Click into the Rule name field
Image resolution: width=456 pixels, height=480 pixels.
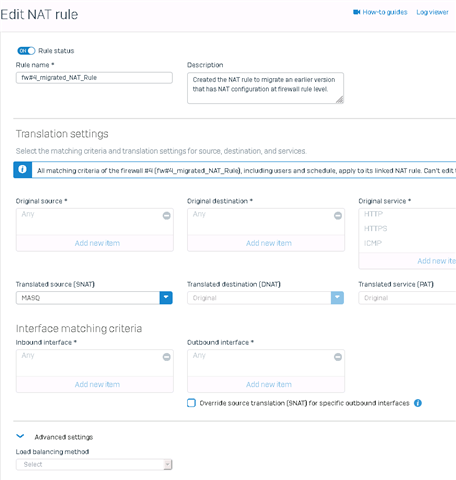[94, 78]
